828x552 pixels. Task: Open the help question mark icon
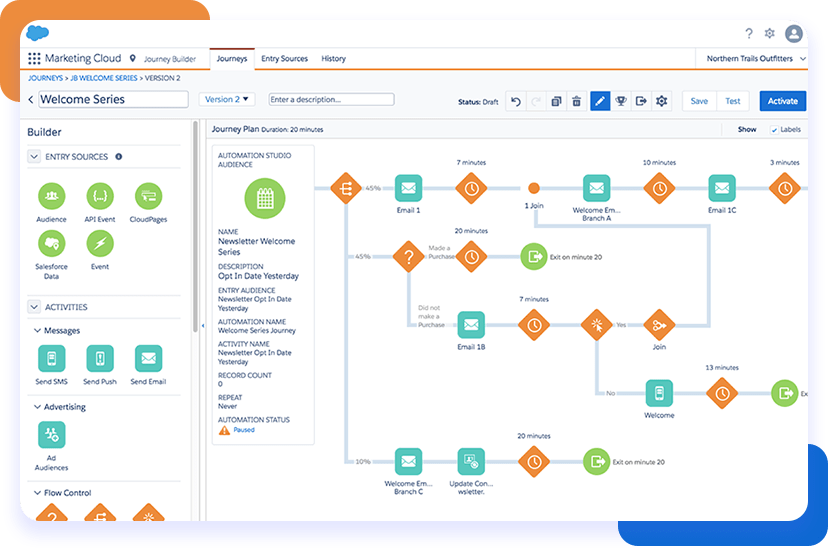(749, 34)
